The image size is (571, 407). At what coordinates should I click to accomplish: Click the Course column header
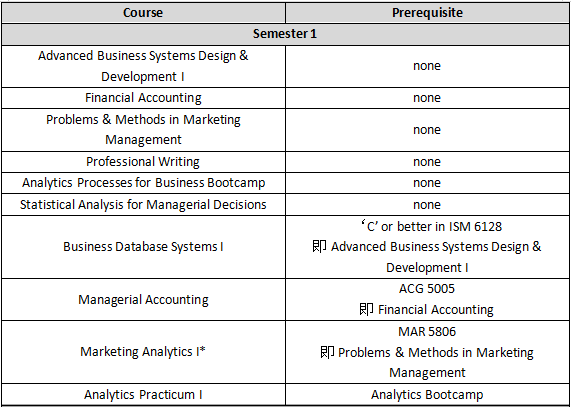pos(143,13)
